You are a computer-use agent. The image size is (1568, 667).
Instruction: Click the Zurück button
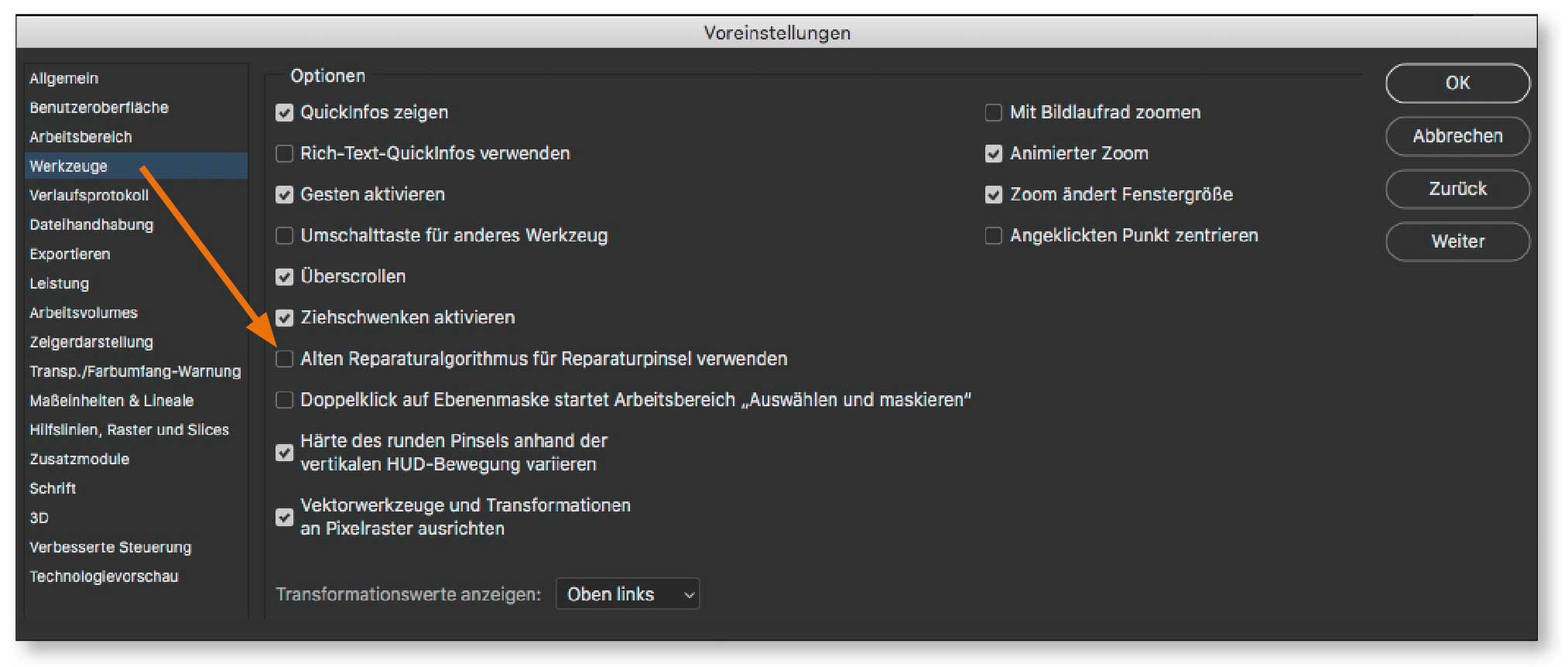click(x=1457, y=189)
